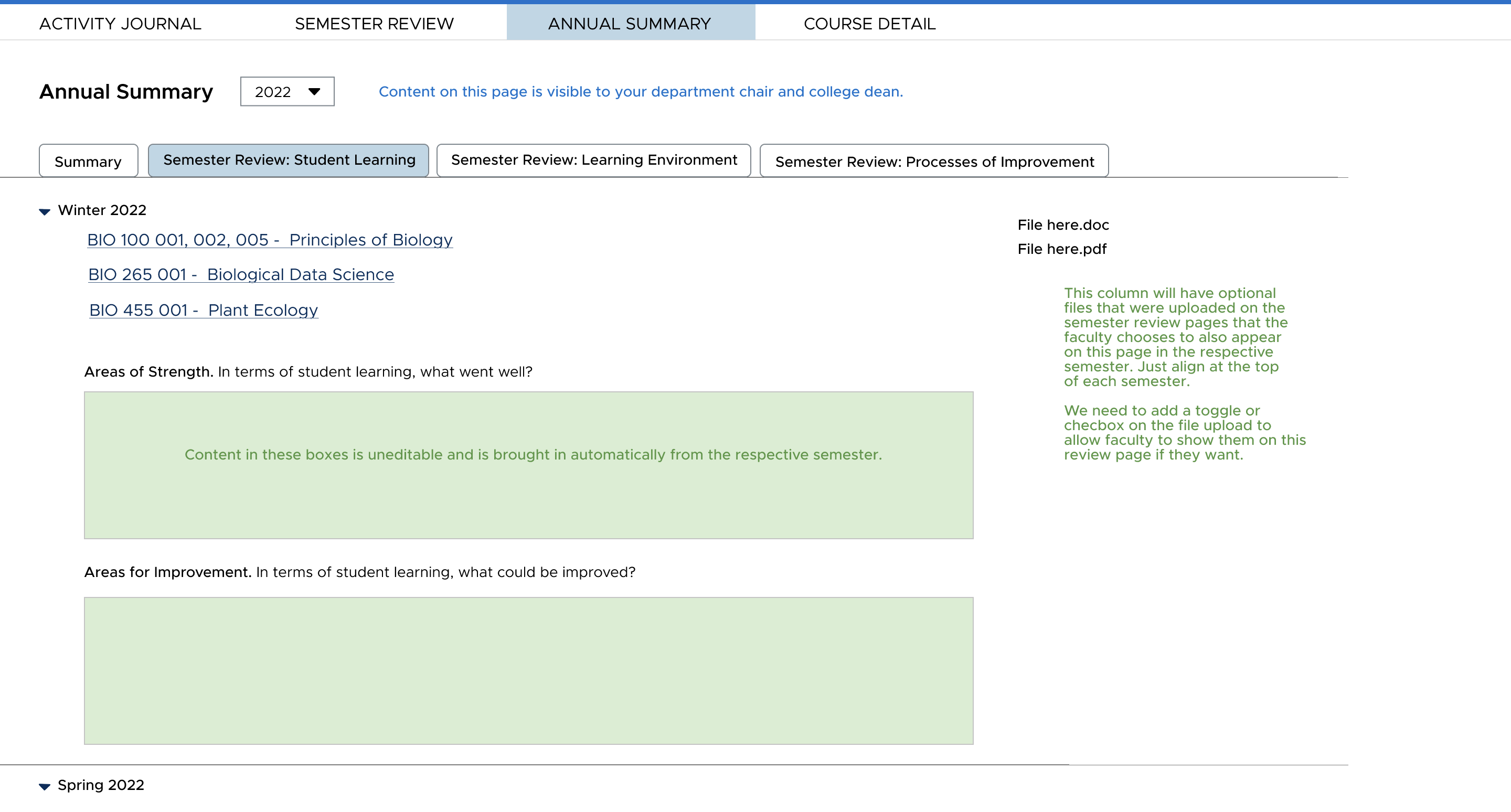Select the Summary sub-tab
This screenshot has height=812, width=1511.
point(89,161)
